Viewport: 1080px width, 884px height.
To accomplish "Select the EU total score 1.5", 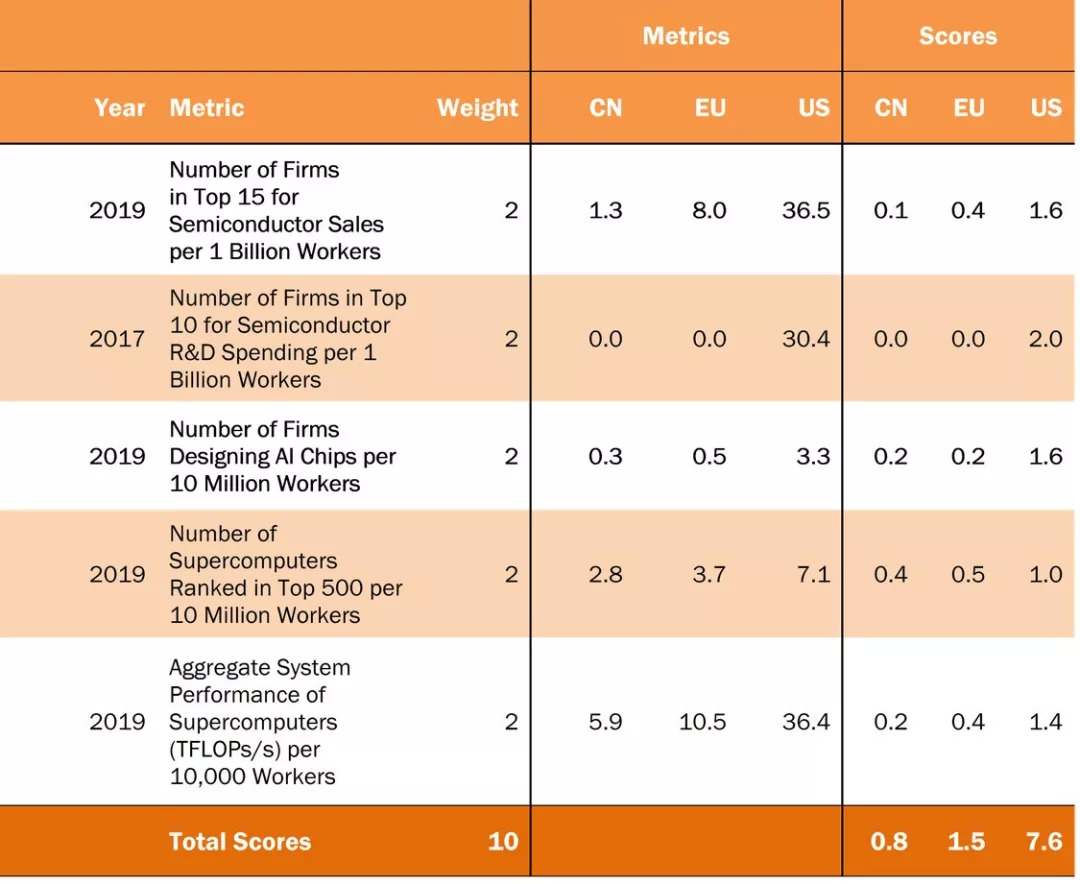I will point(966,842).
